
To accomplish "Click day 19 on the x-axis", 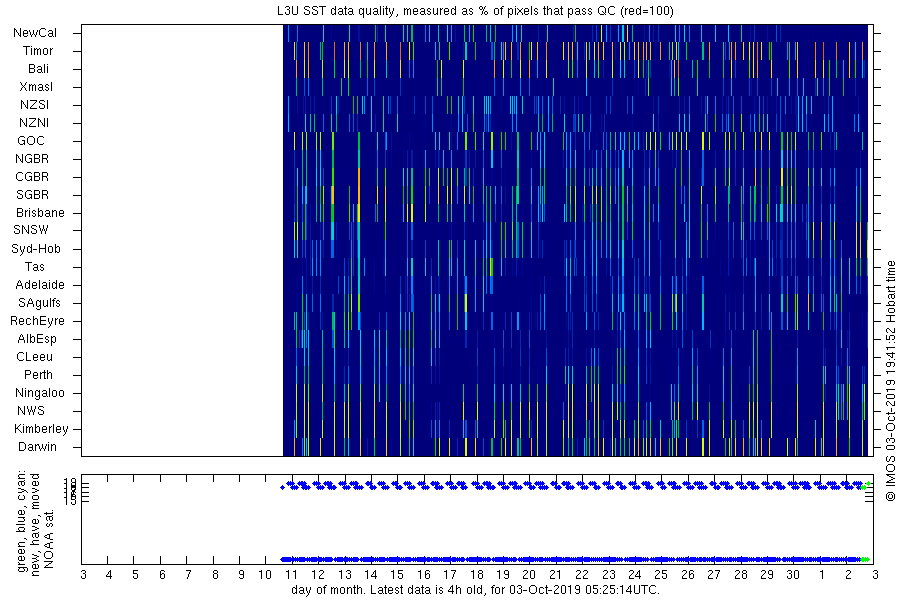I will pos(503,575).
